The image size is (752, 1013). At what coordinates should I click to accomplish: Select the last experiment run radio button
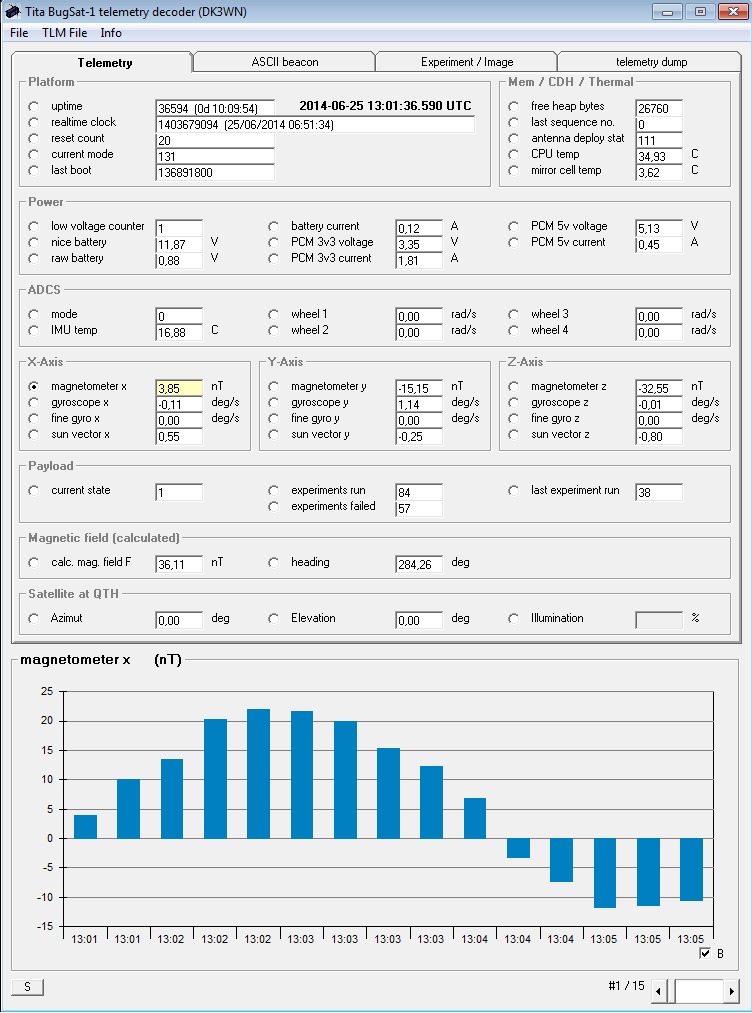[x=514, y=491]
